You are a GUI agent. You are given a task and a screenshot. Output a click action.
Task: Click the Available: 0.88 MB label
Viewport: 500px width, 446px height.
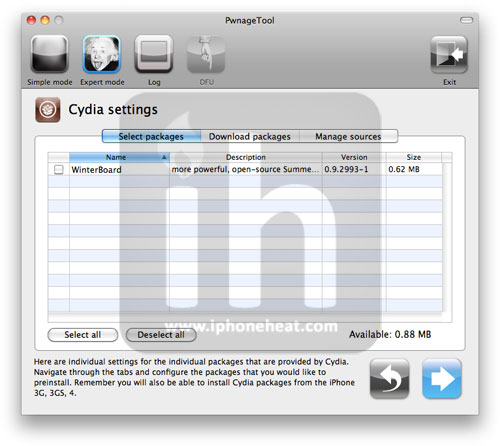click(390, 334)
